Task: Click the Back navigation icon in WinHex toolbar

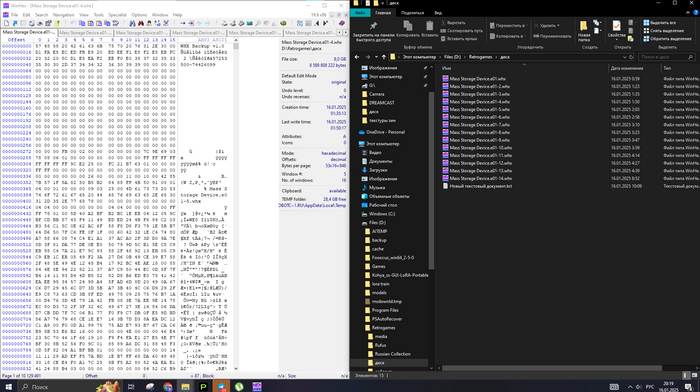Action: coord(199,23)
